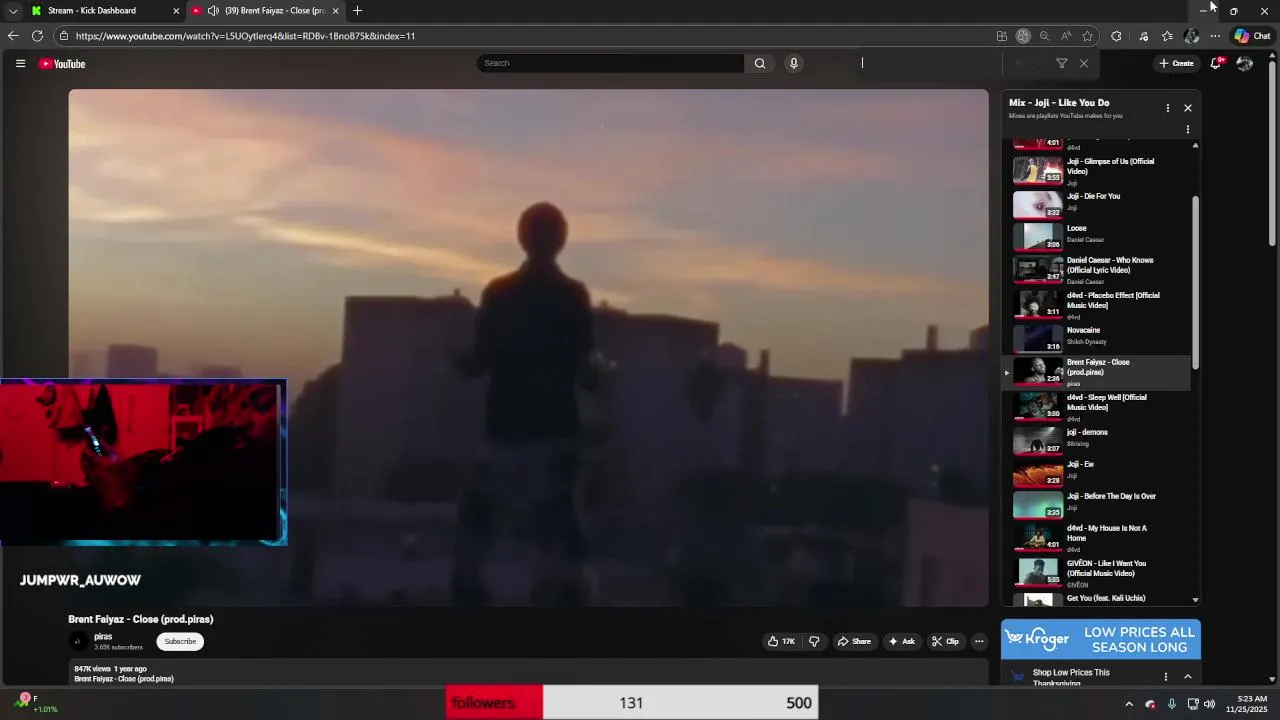Open the piras channel name link
Image resolution: width=1280 pixels, height=720 pixels.
103,636
